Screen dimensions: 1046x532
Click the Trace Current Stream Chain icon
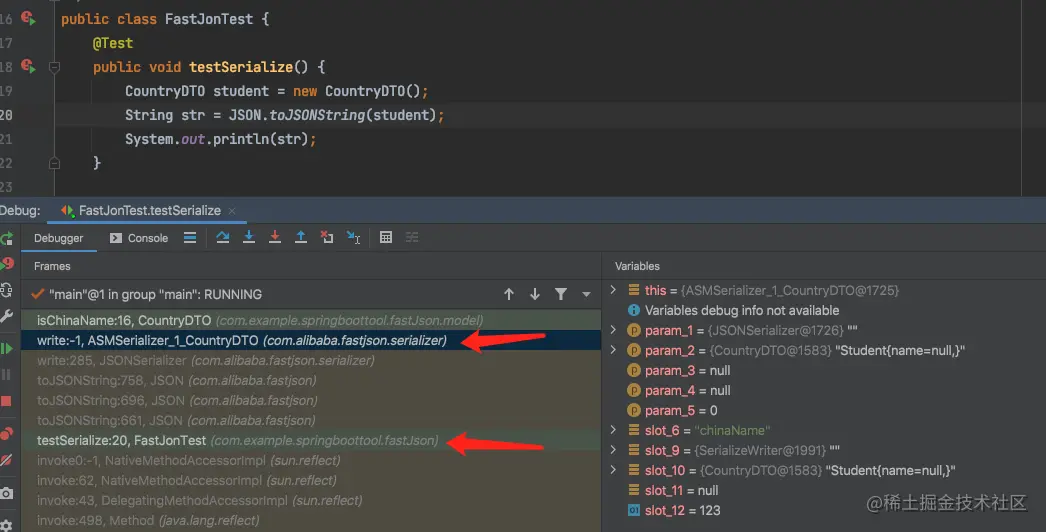412,238
